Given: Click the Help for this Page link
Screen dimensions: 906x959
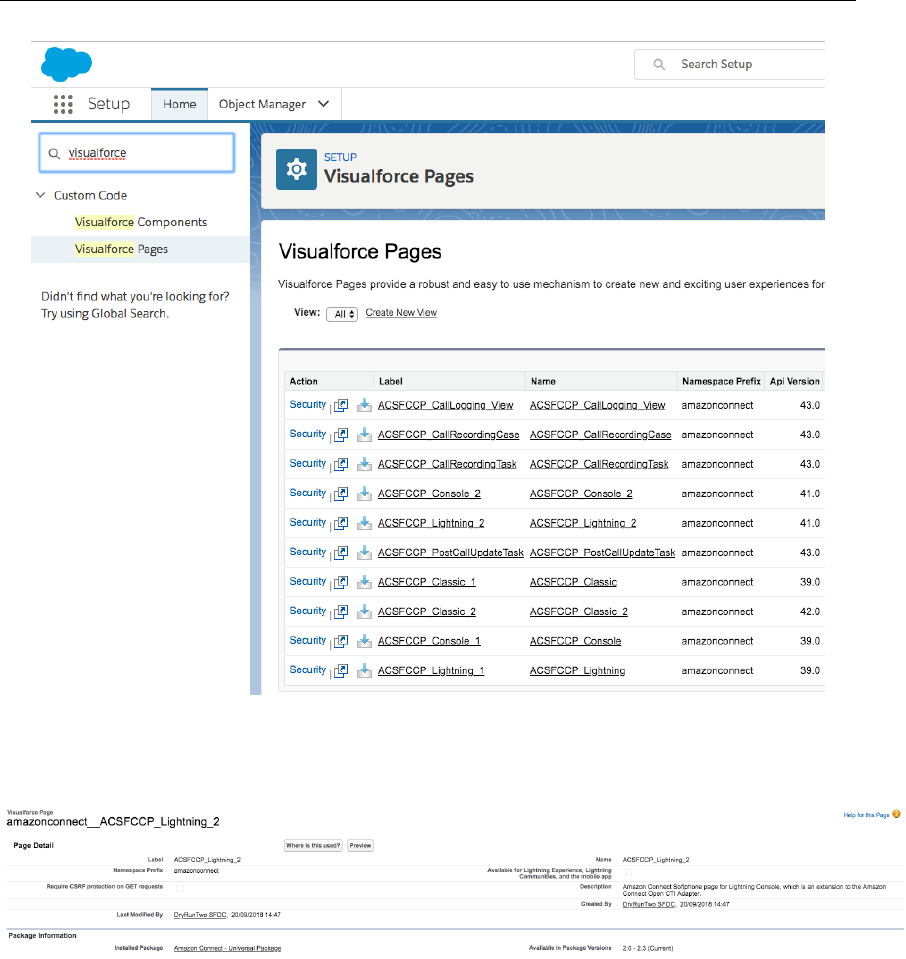Looking at the screenshot, I should tap(866, 815).
